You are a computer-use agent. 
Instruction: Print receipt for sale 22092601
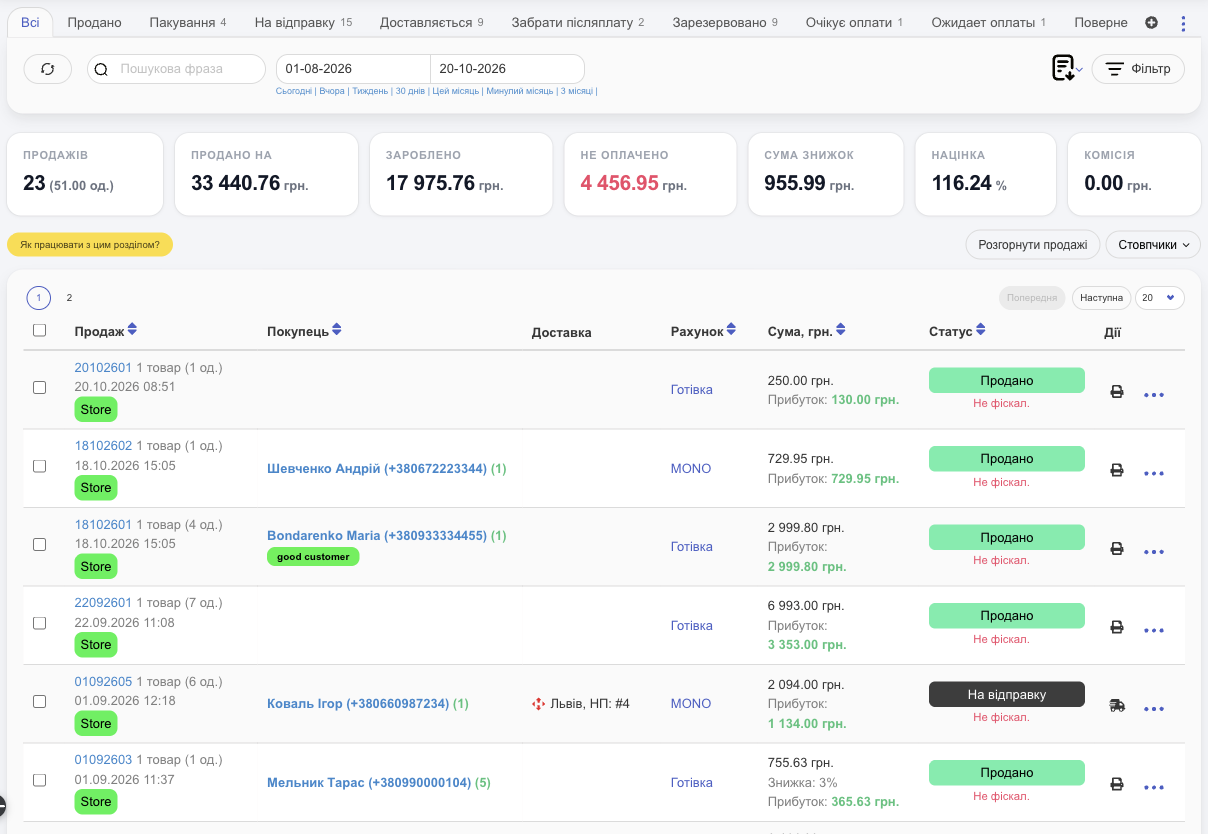(1117, 627)
